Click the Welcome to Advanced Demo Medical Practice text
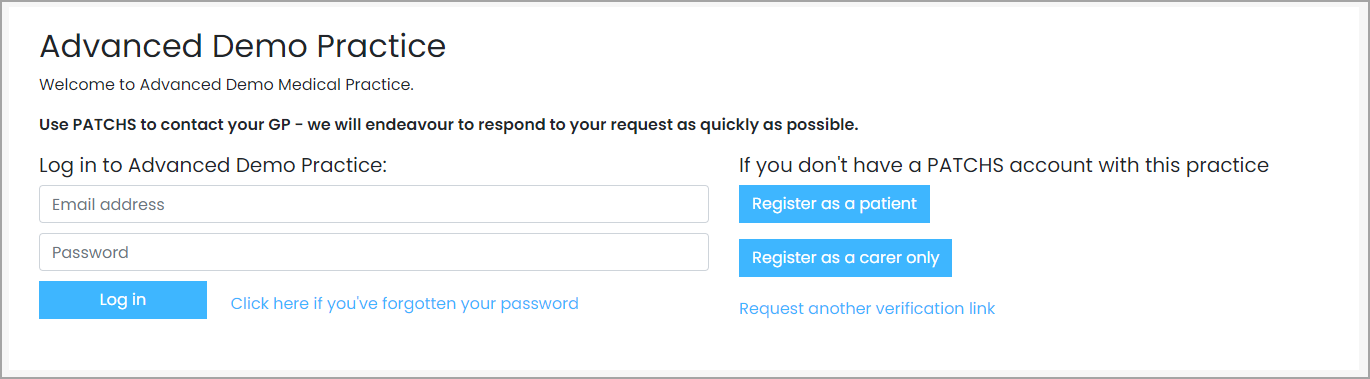 point(226,85)
